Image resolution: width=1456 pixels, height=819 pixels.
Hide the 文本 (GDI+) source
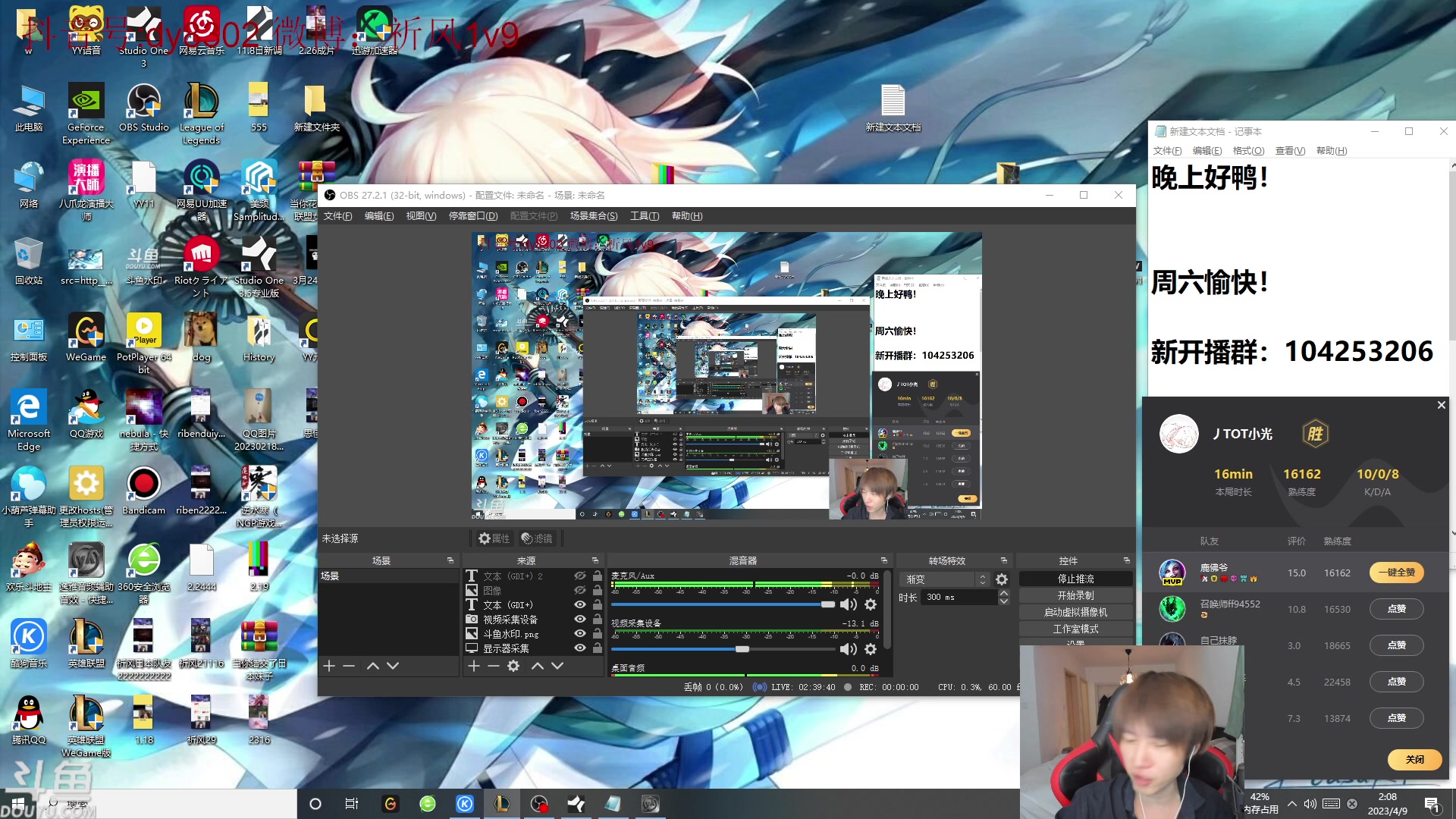coord(580,605)
